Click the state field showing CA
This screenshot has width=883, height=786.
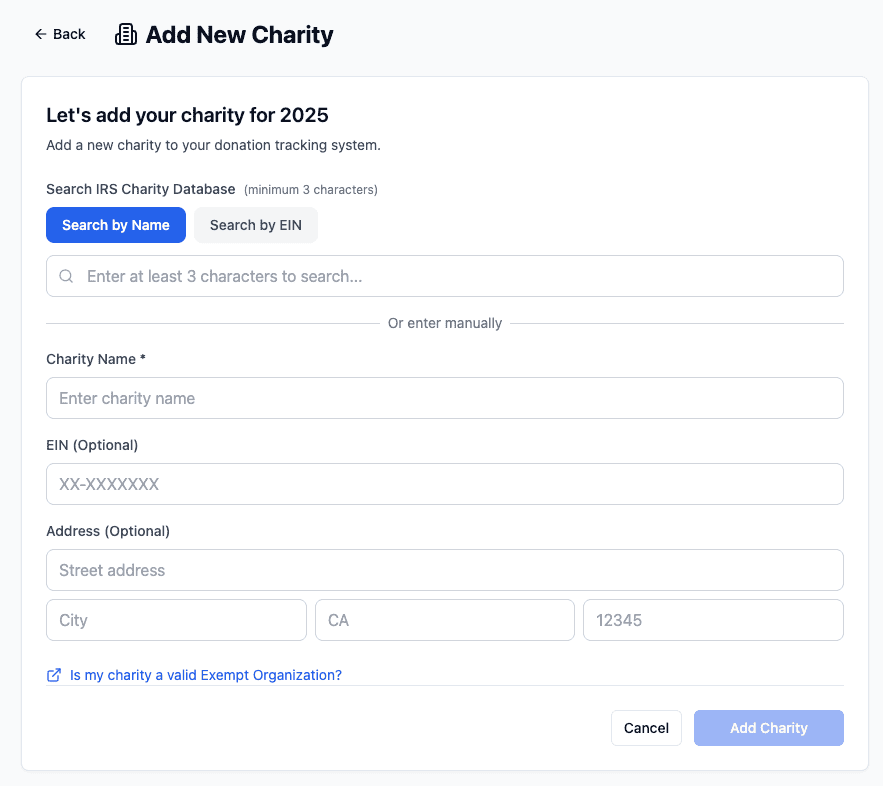(445, 620)
